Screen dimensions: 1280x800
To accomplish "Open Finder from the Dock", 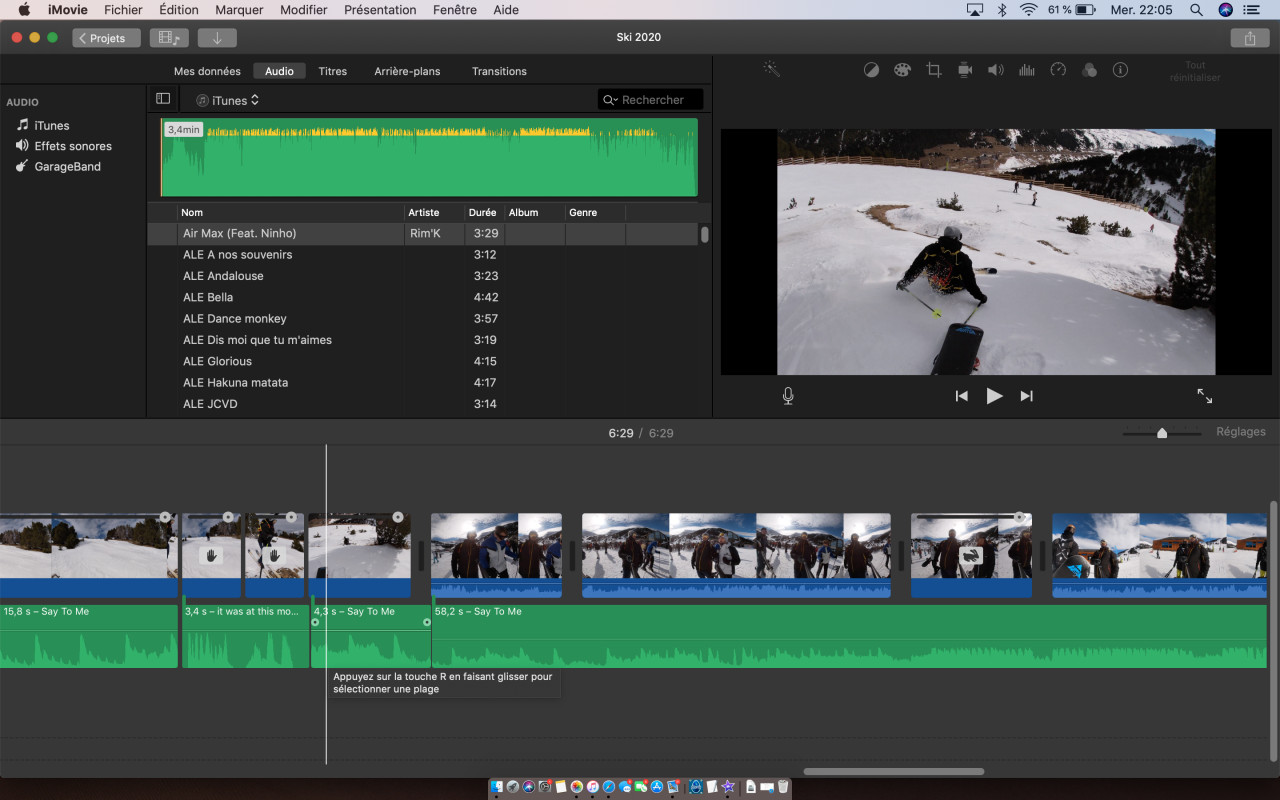I will pos(497,787).
